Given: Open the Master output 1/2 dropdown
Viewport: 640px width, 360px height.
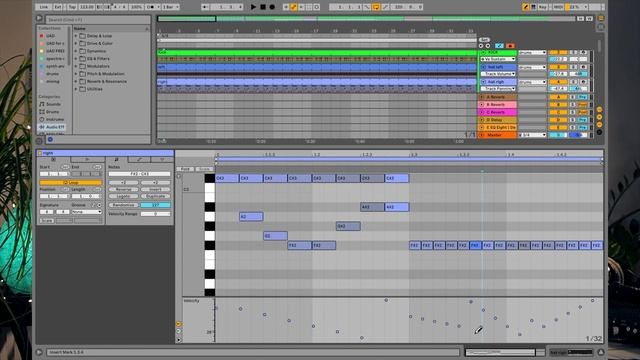Looking at the screenshot, I should click(532, 135).
